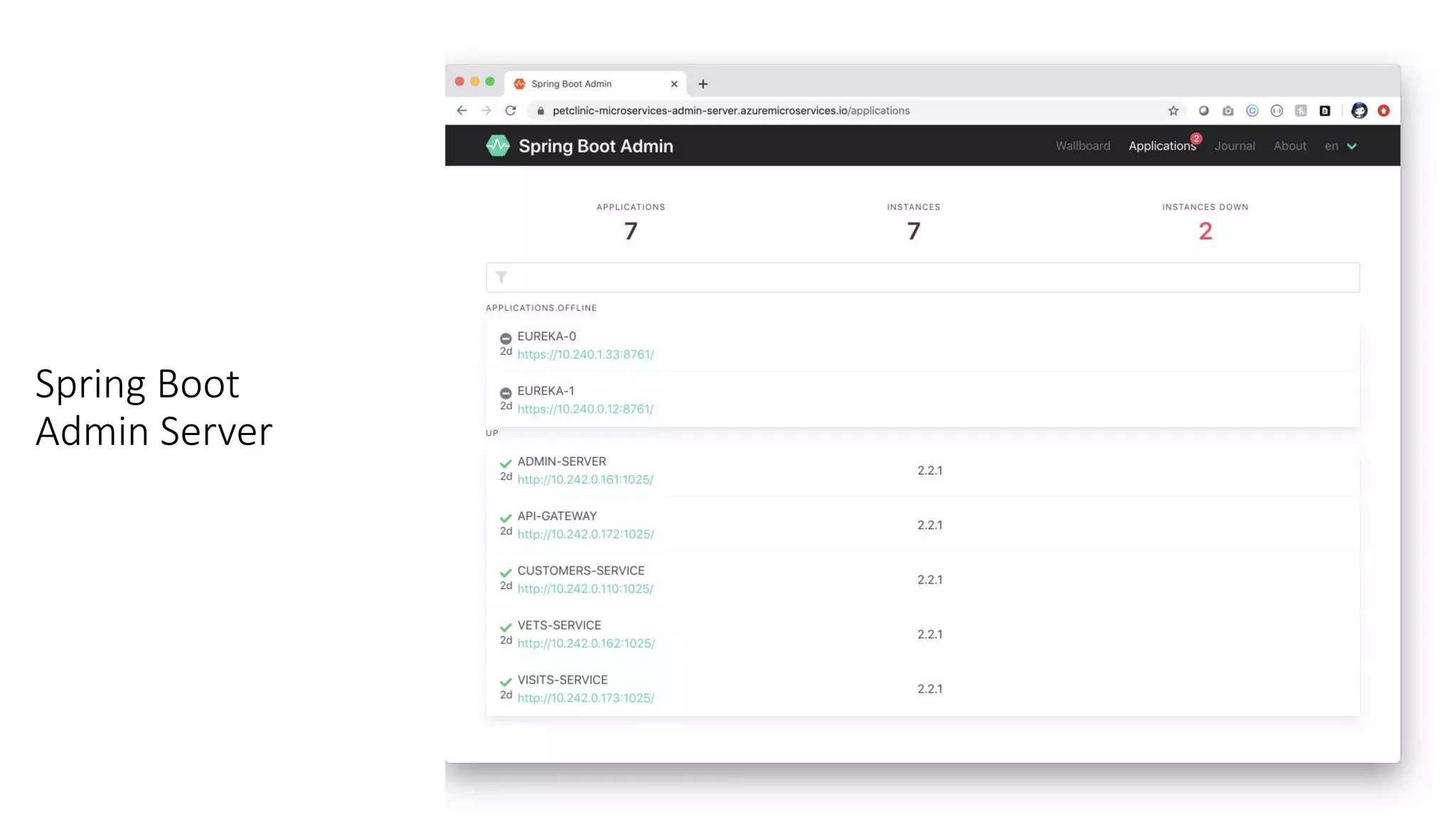Click the EUREKA-1 offline status icon
Viewport: 1456px width, 819px height.
point(505,393)
